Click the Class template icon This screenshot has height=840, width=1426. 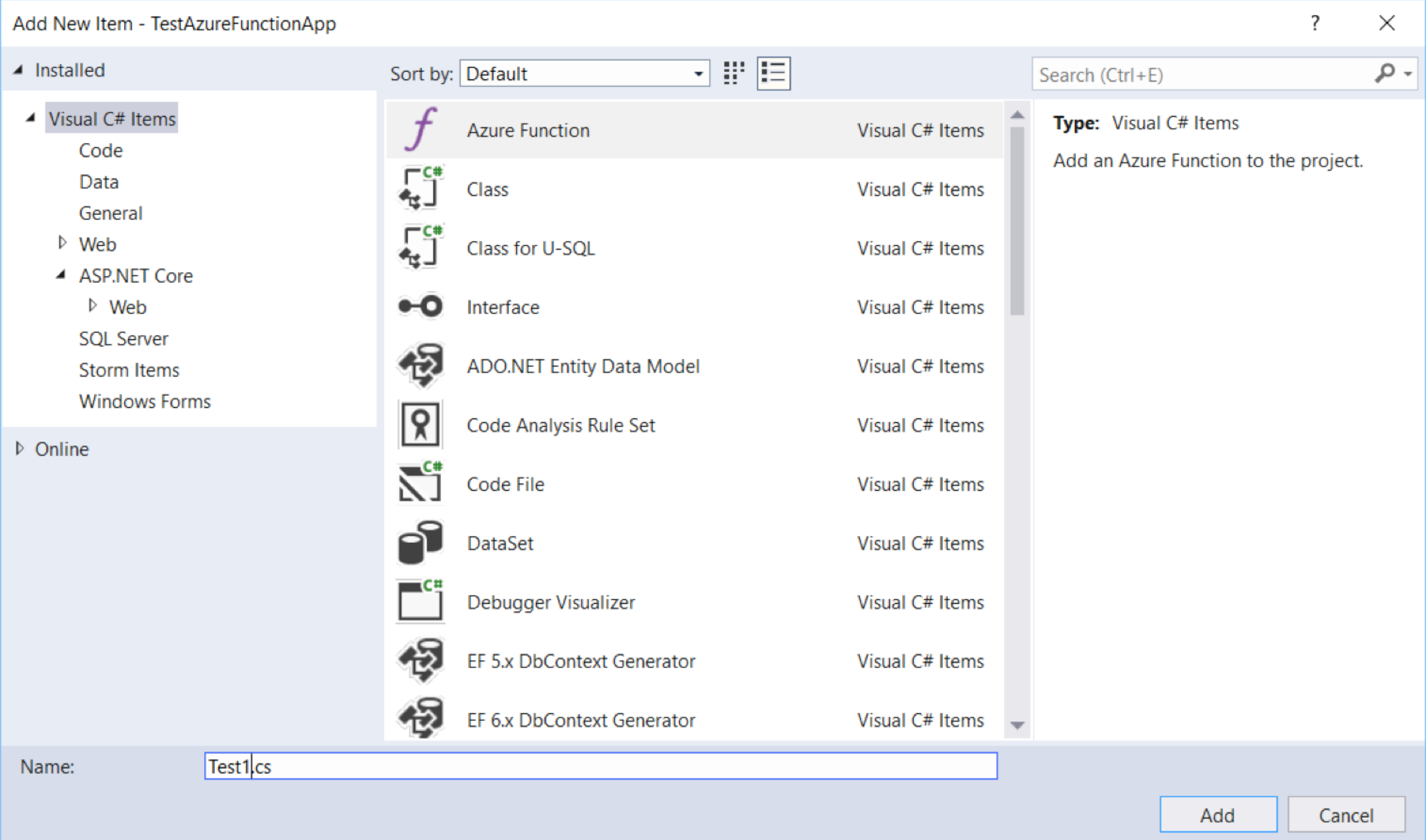coord(420,189)
